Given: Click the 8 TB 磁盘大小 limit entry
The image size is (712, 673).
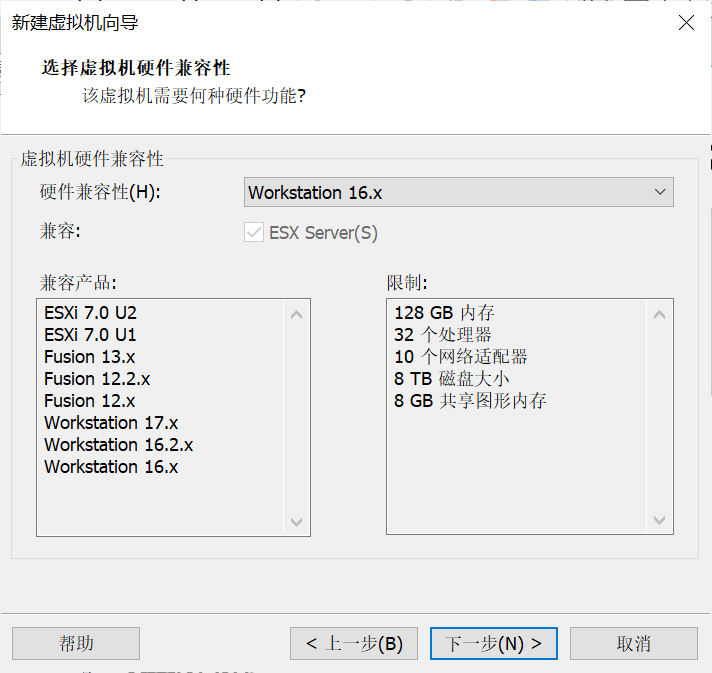Looking at the screenshot, I should [x=452, y=379].
